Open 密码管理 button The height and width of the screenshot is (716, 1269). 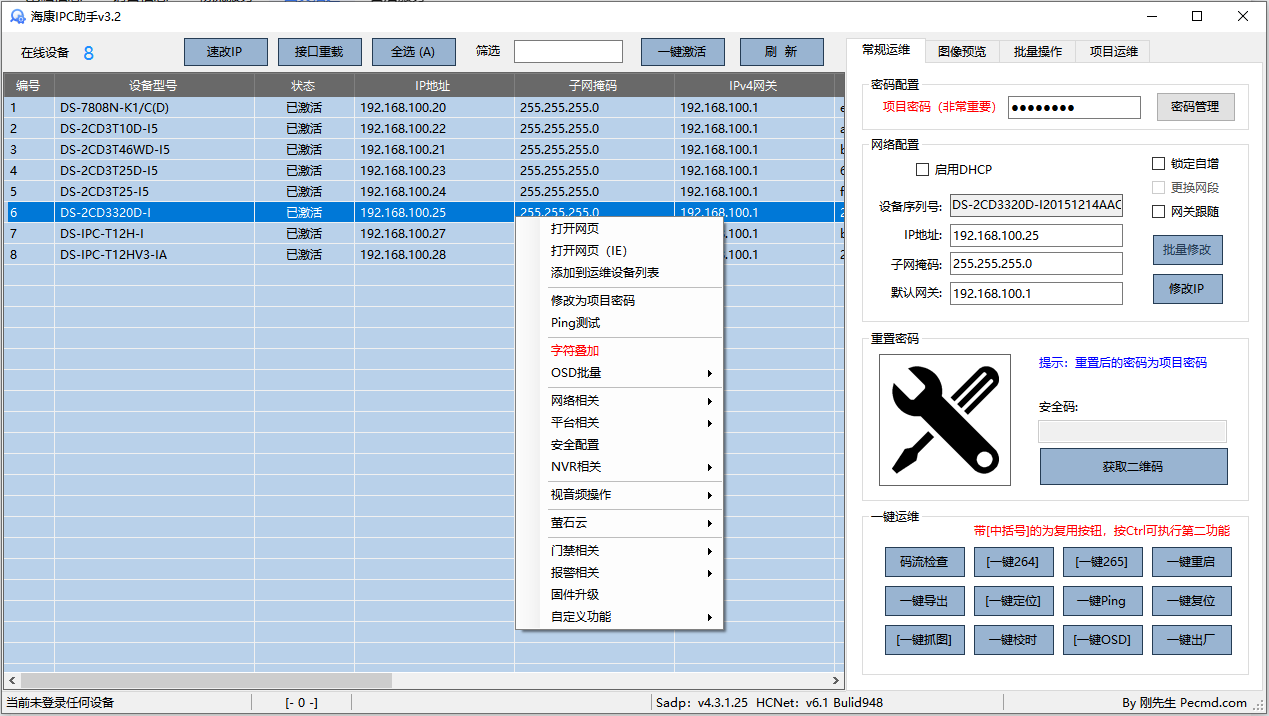pos(1196,107)
